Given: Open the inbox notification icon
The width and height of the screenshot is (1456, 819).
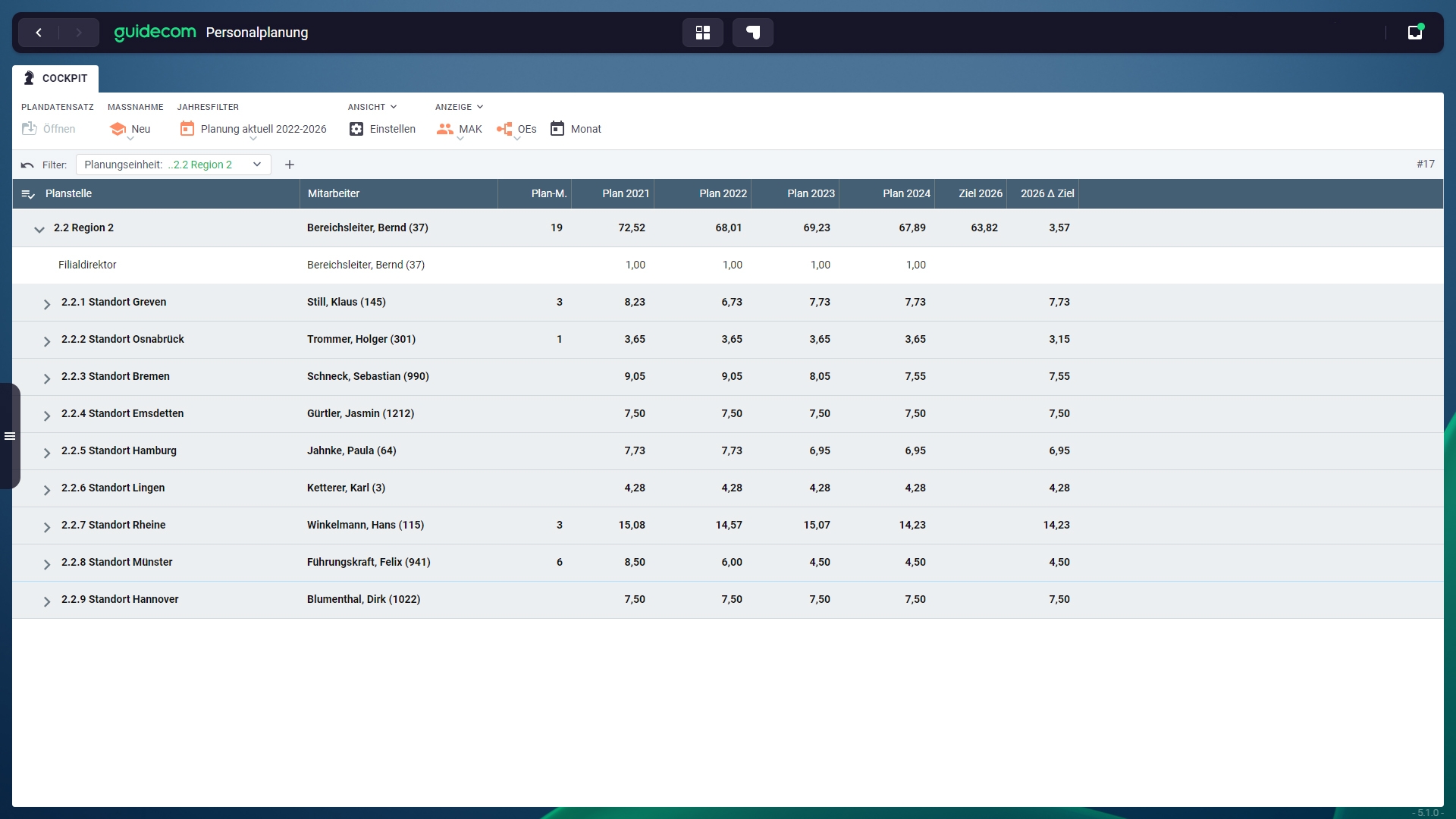Looking at the screenshot, I should [x=1415, y=33].
